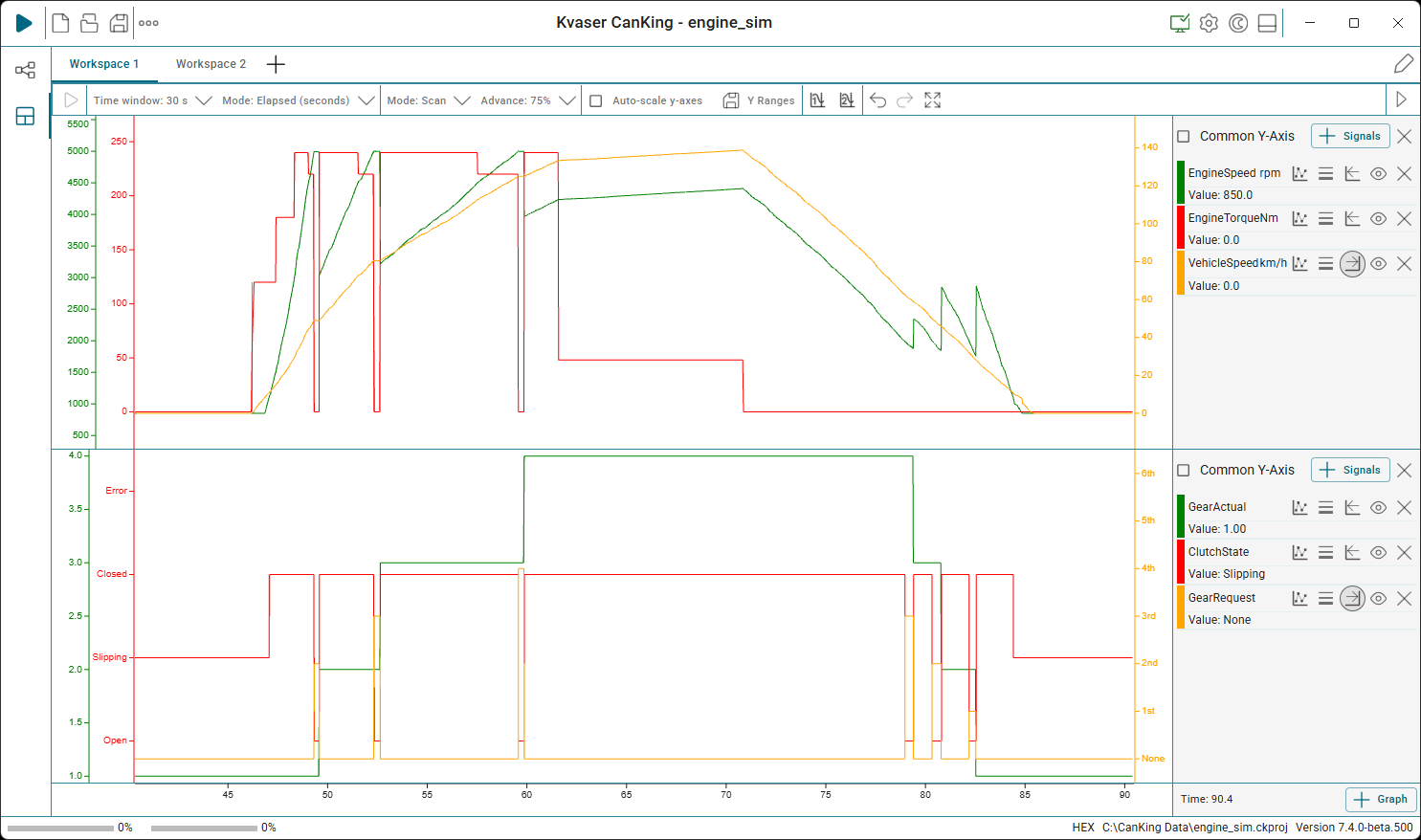Check the lower Common Y-Axis checkbox
This screenshot has height=840, width=1421.
1185,470
